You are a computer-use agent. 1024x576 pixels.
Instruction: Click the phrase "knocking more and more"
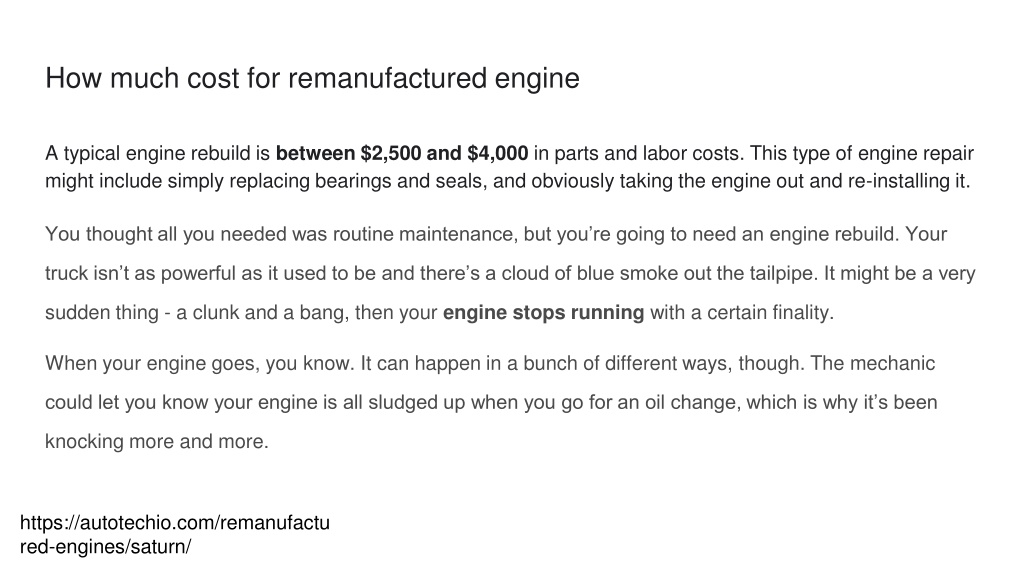click(157, 441)
